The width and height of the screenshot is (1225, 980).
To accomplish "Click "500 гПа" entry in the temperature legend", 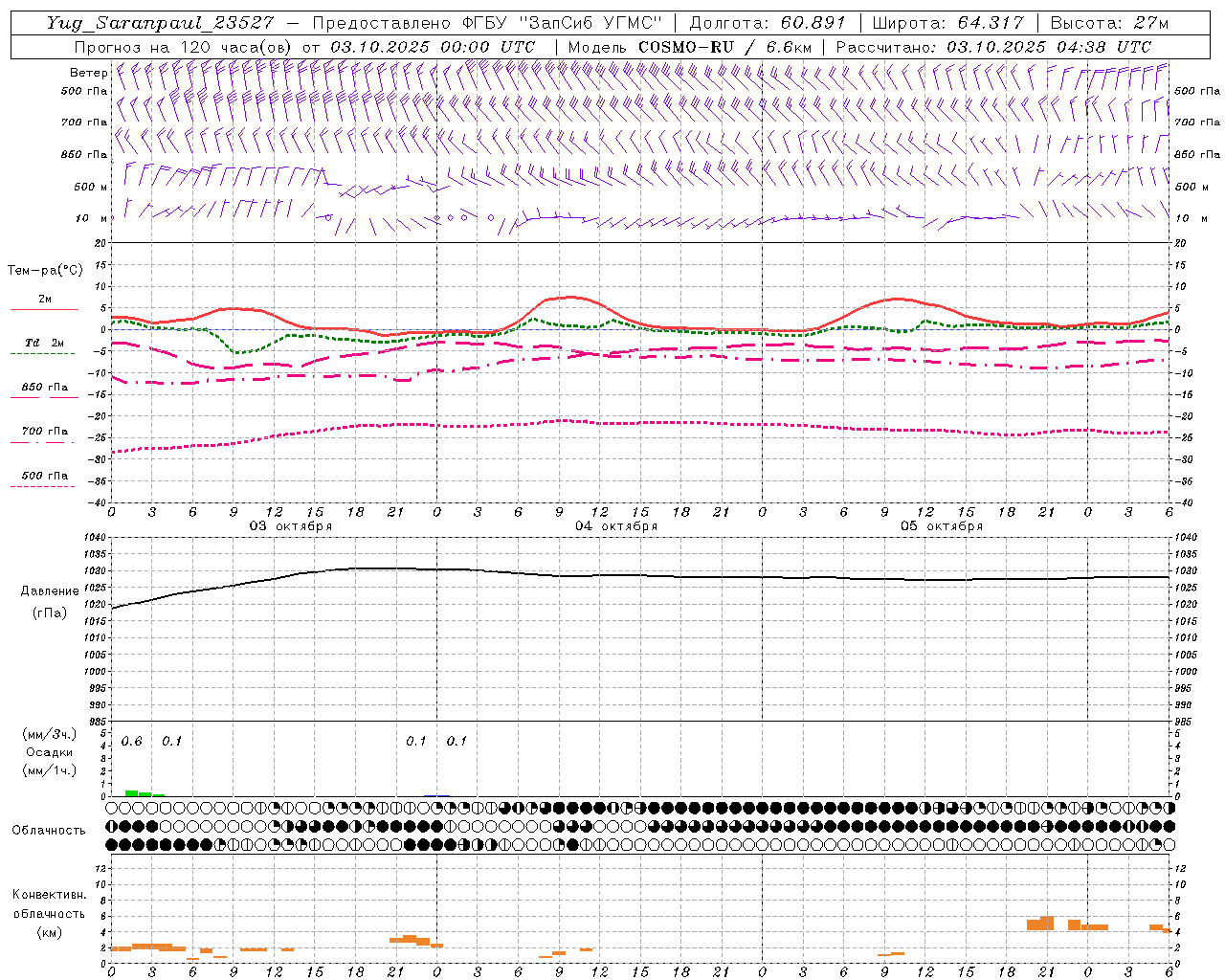I will click(45, 476).
